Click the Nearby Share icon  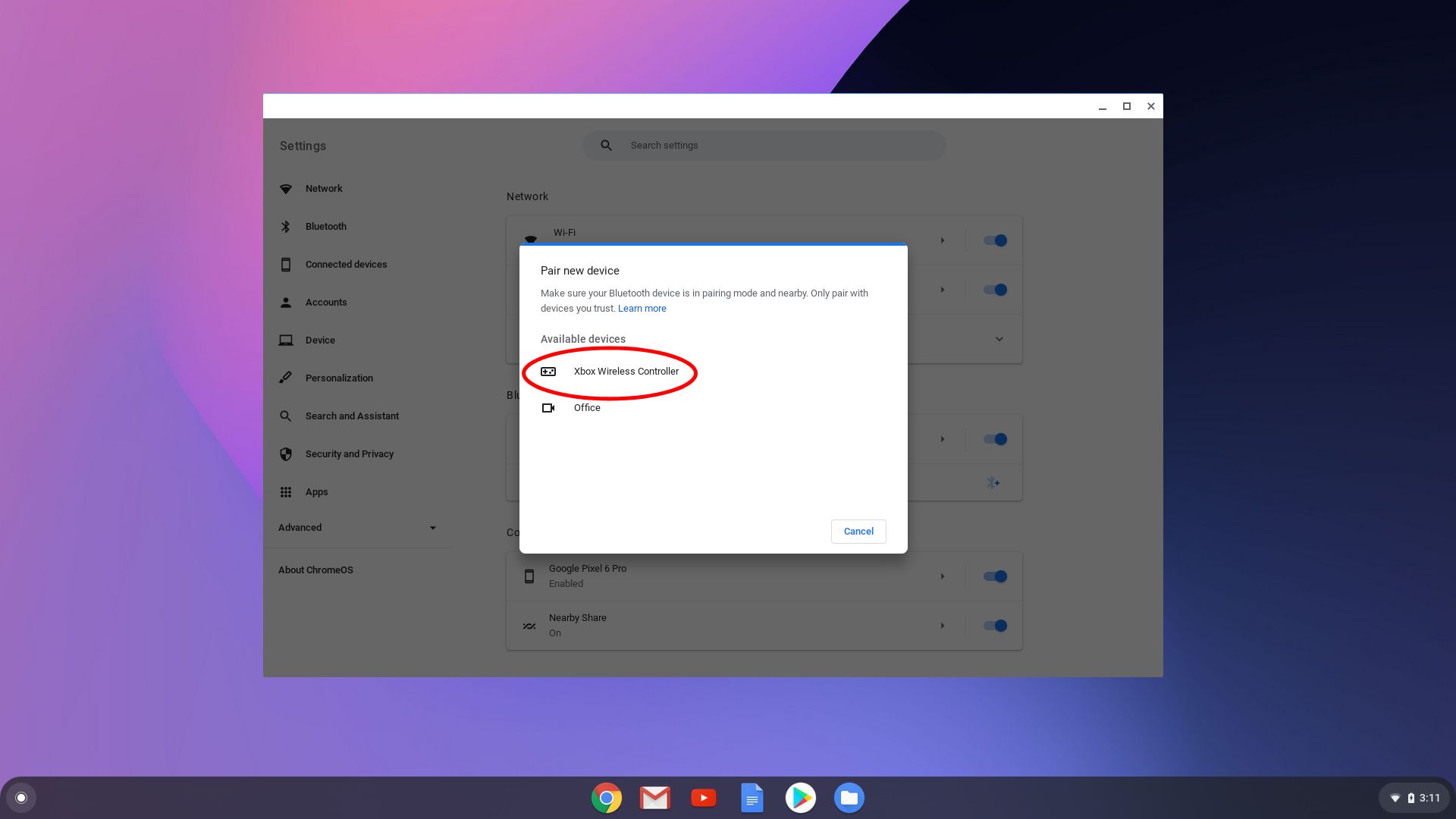tap(529, 626)
